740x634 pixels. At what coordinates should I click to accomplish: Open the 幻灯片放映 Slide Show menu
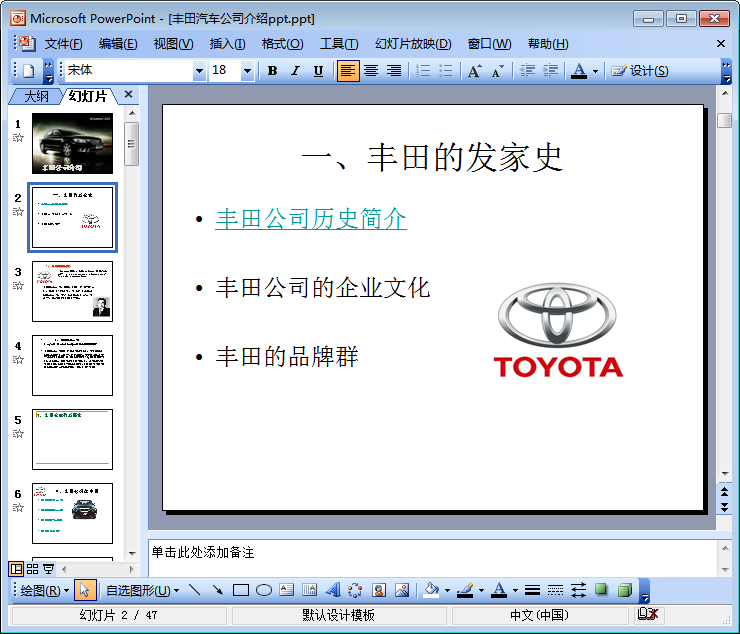point(413,44)
